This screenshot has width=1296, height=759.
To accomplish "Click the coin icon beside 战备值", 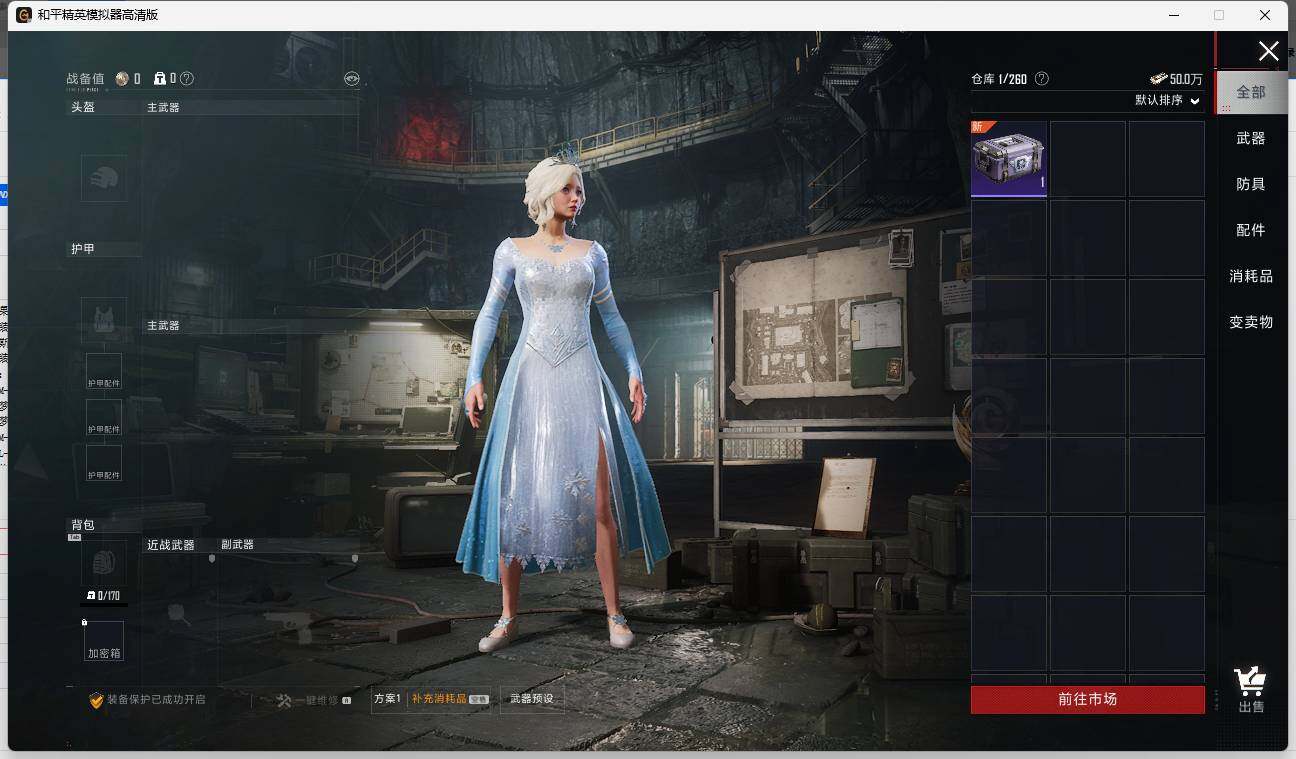I will (122, 78).
